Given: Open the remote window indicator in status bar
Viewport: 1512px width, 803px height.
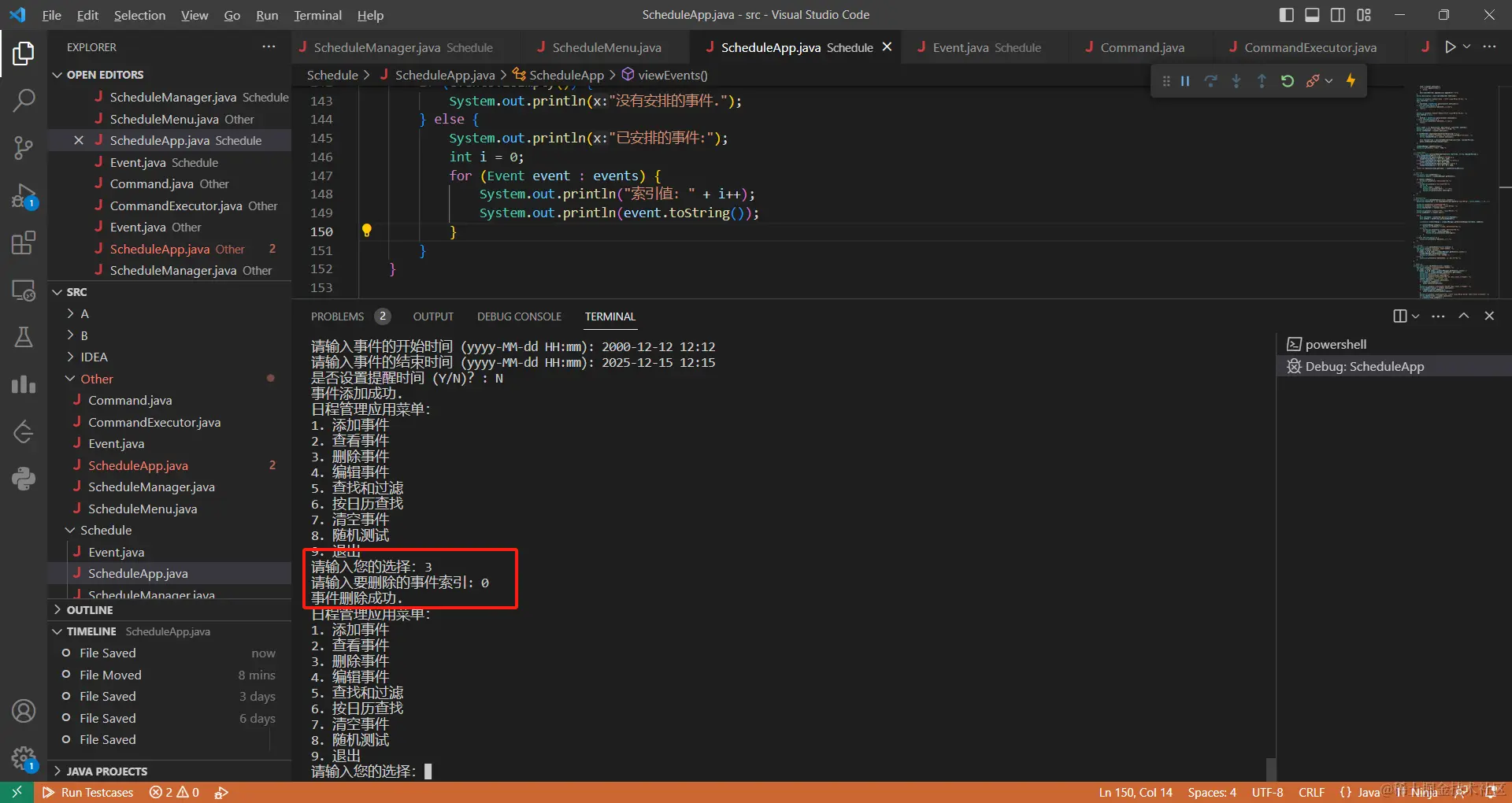Looking at the screenshot, I should point(17,793).
